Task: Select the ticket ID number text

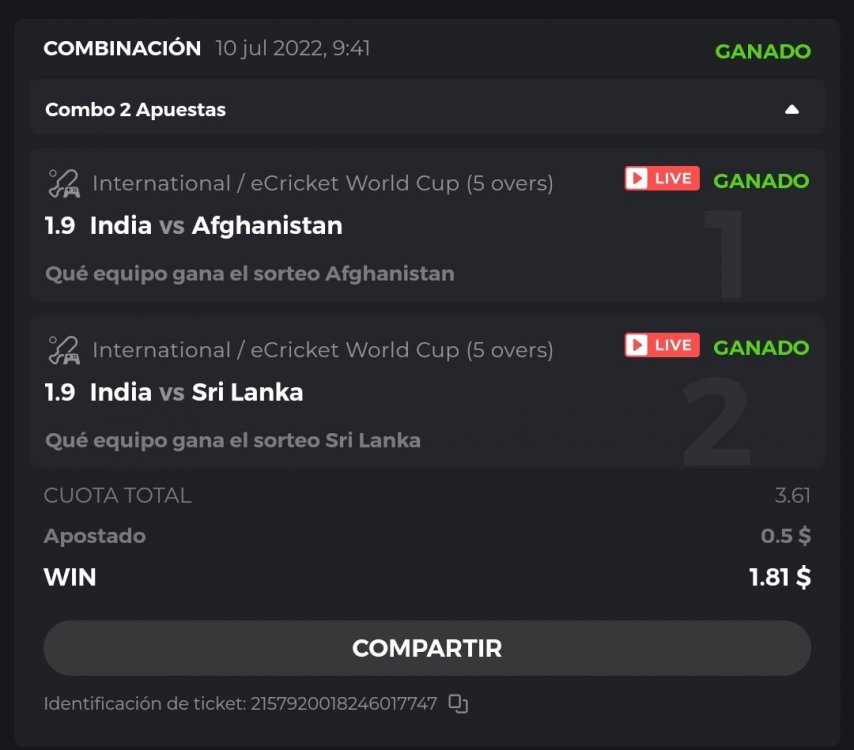Action: 341,704
